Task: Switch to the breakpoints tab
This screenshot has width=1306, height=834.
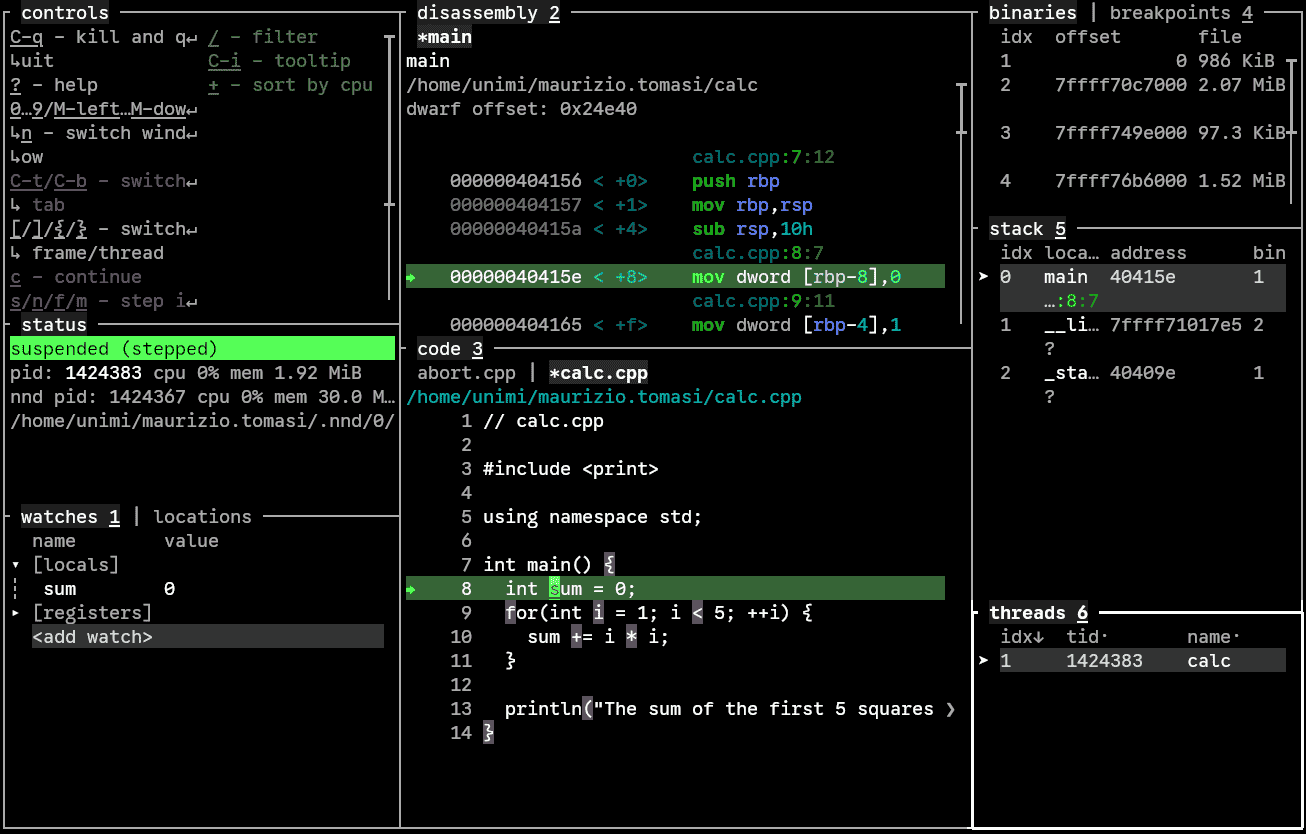Action: click(x=1170, y=13)
